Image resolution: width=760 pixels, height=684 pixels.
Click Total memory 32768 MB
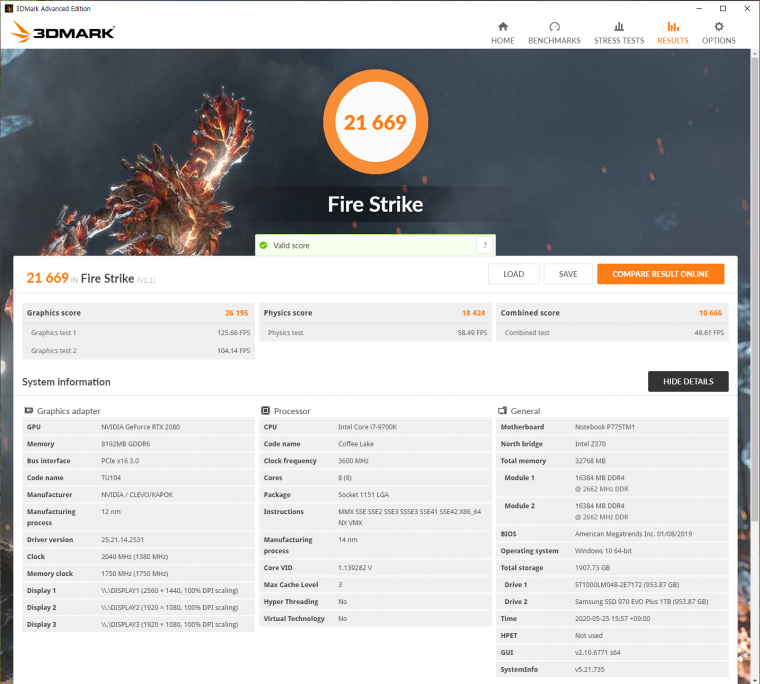(590, 461)
